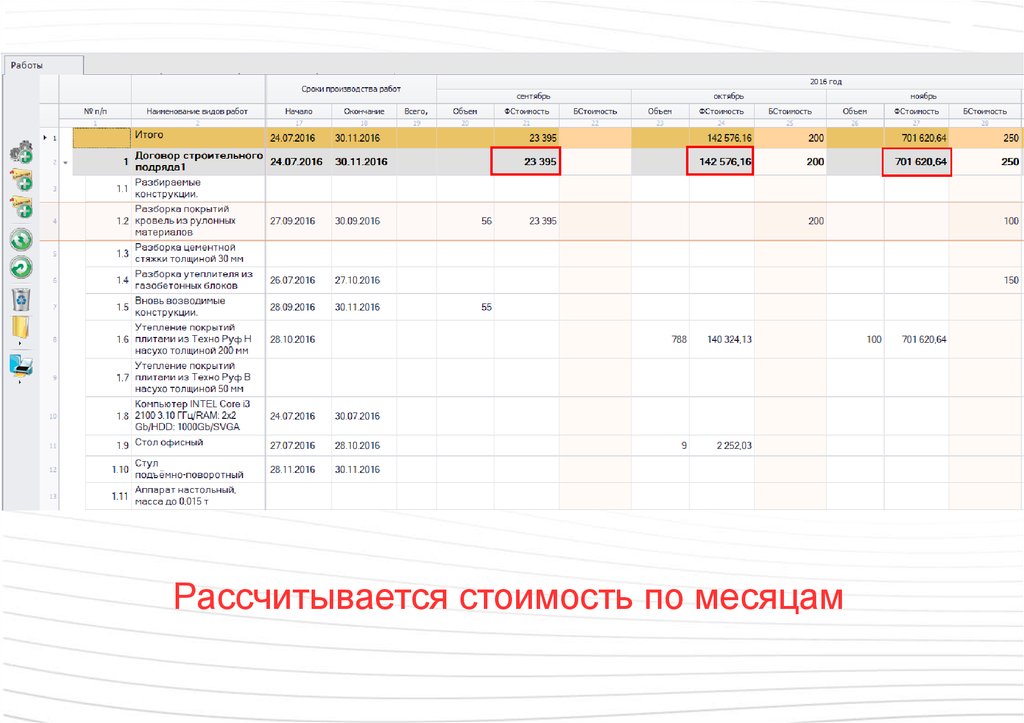Click the сентябрь month header
This screenshot has width=1024, height=723.
click(x=534, y=96)
